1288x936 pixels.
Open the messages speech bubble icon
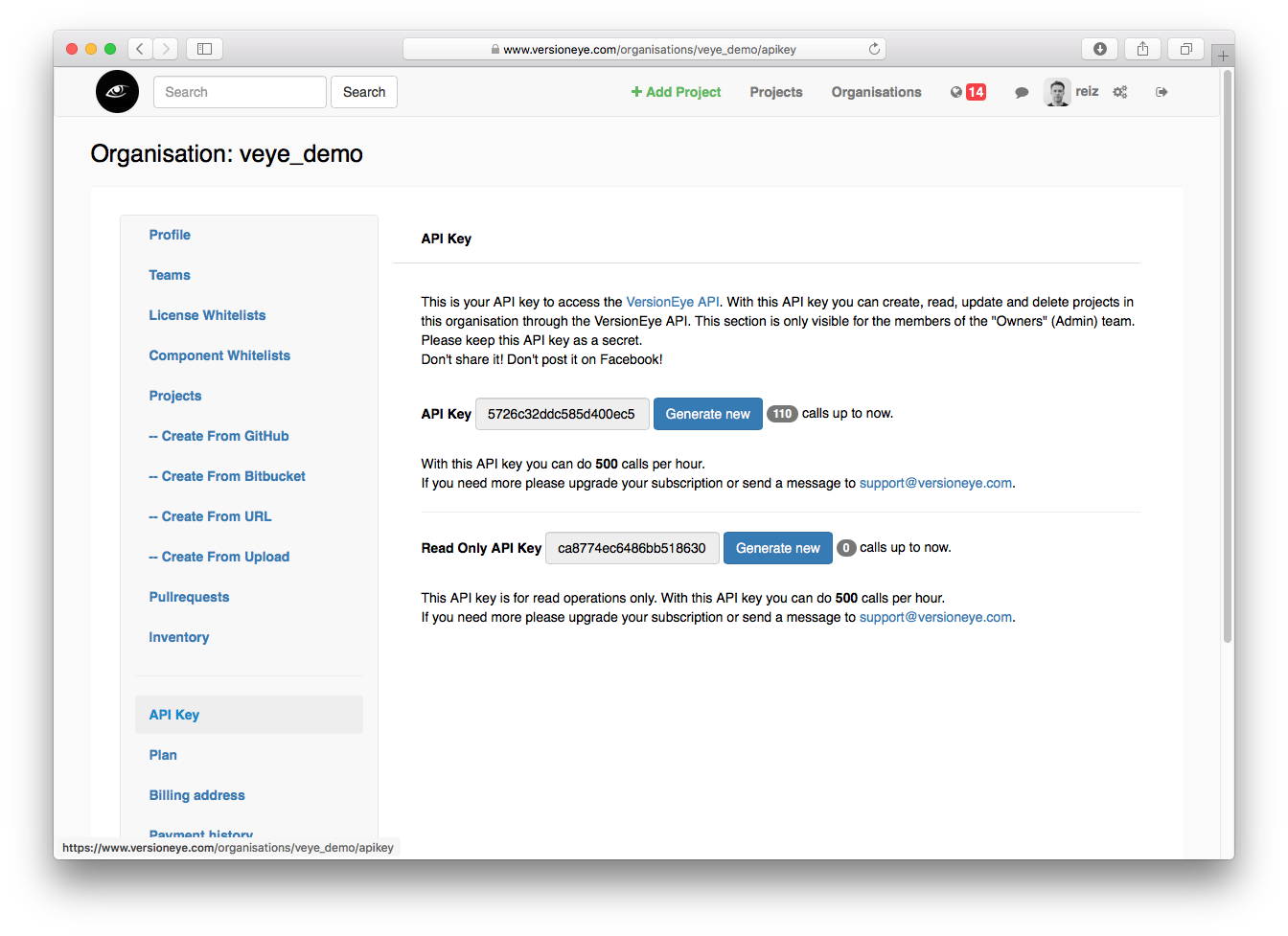pyautogui.click(x=1022, y=93)
